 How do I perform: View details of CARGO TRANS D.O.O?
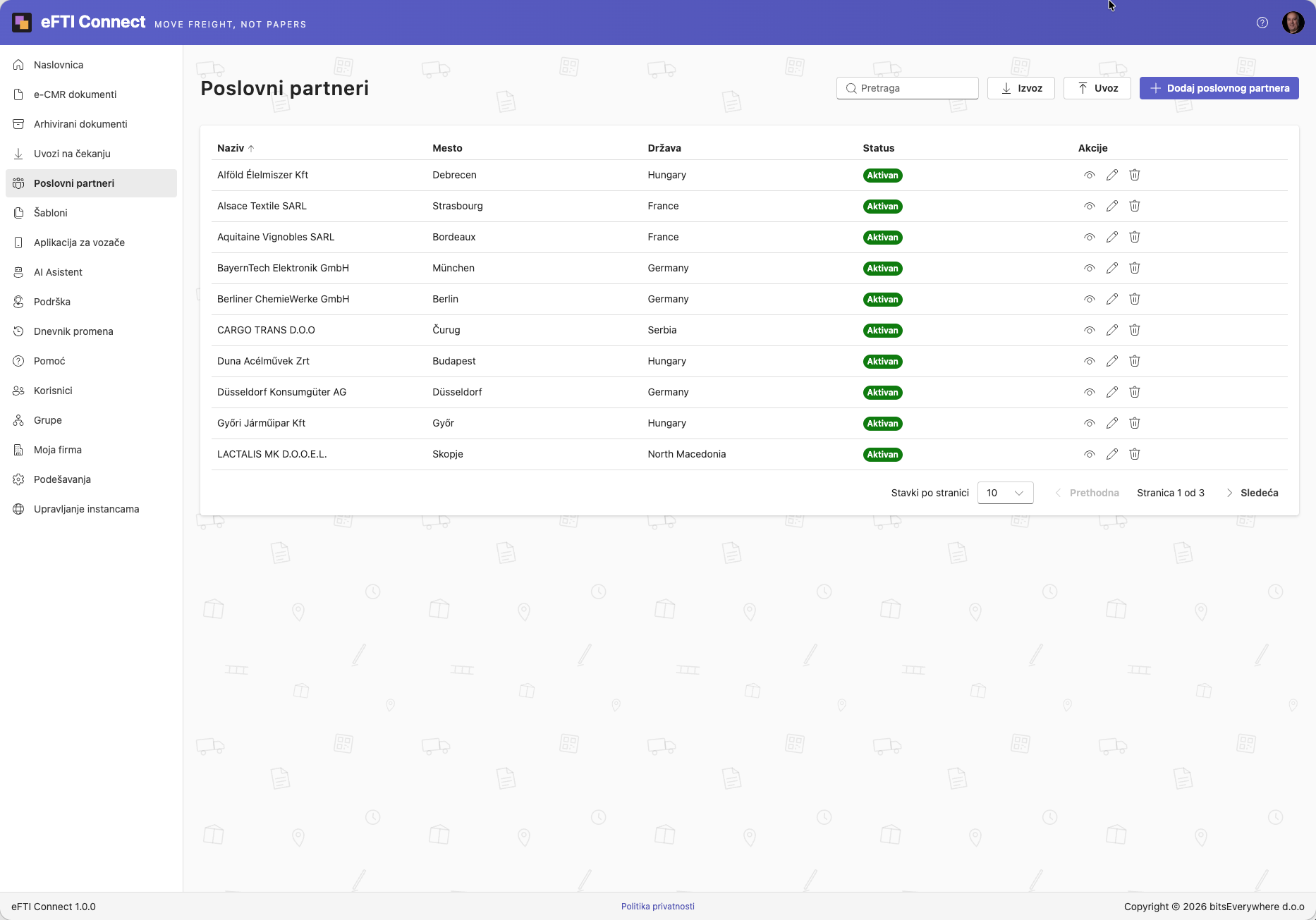[x=1090, y=330]
